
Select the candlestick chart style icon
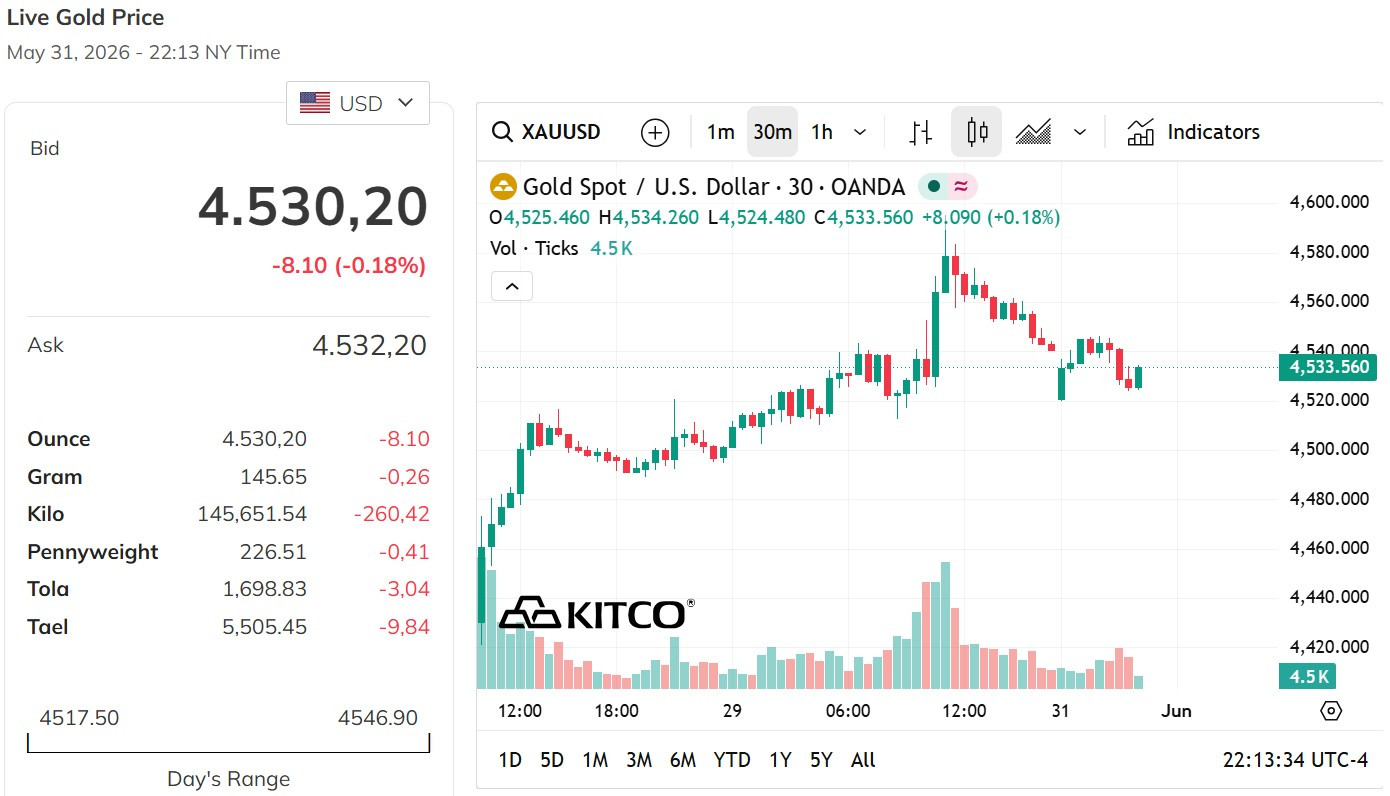[x=977, y=132]
